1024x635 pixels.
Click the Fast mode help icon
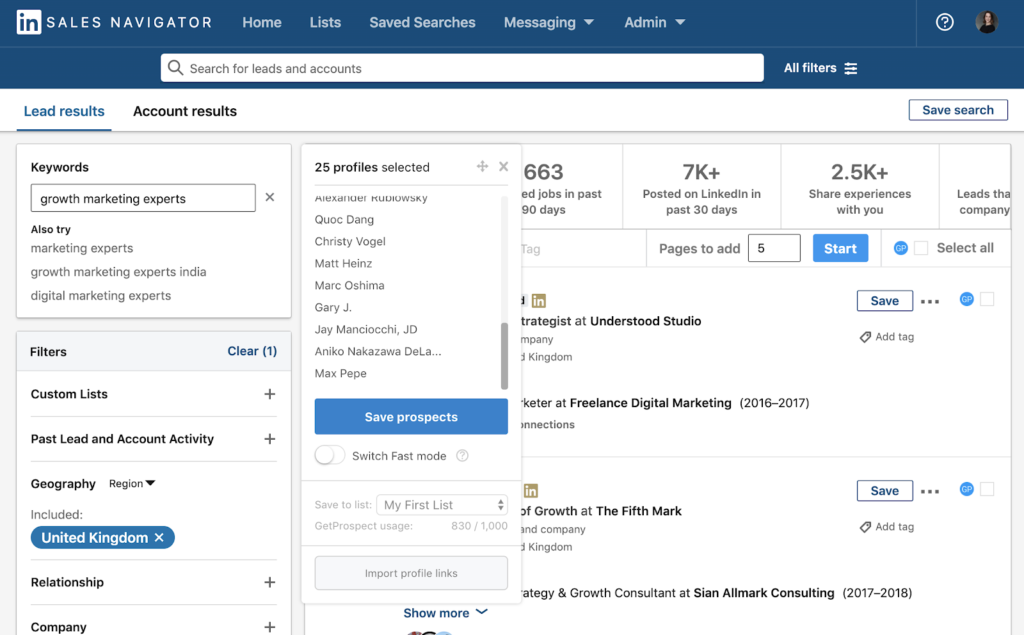(462, 455)
